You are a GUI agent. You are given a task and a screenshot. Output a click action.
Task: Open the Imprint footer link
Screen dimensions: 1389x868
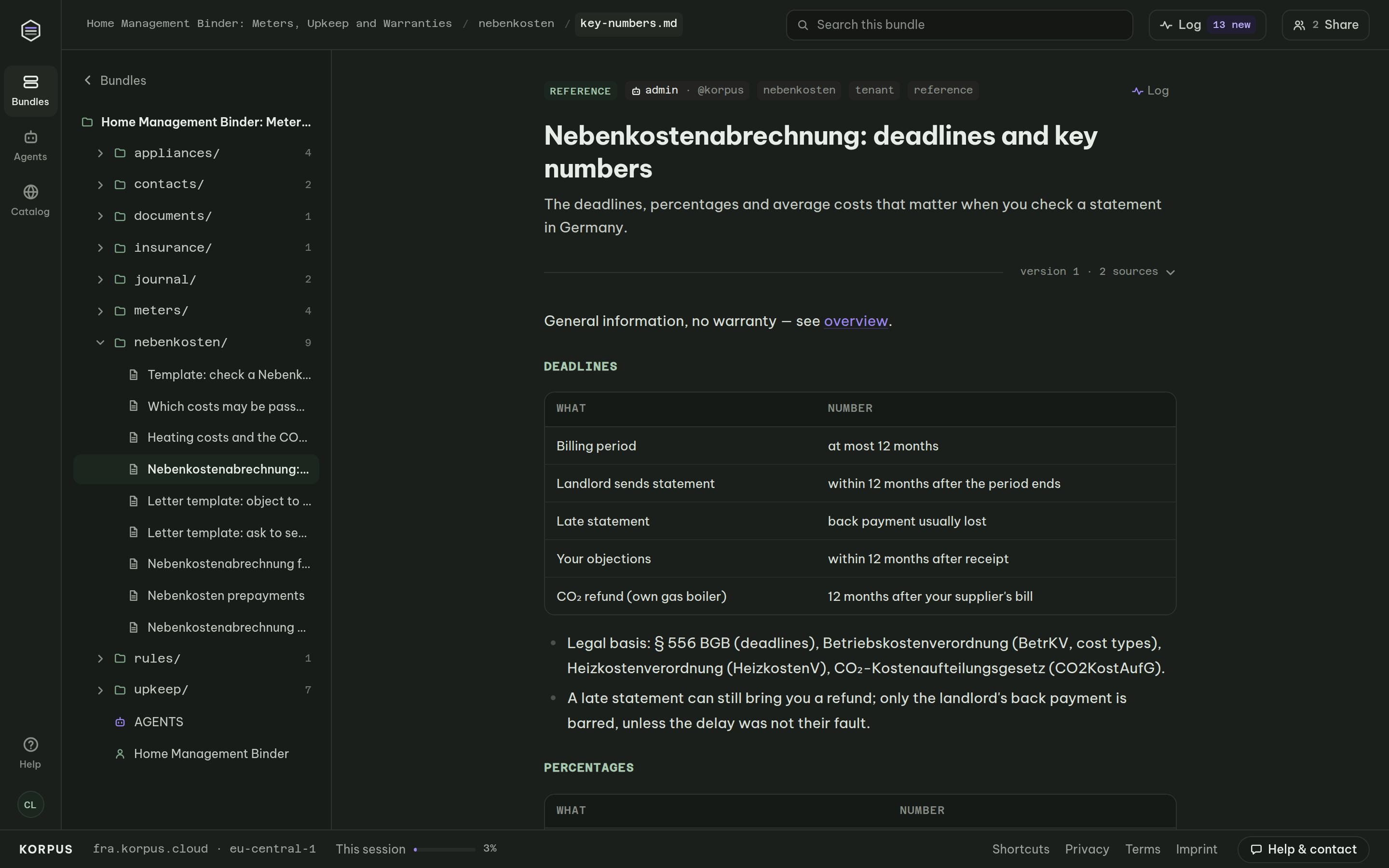tap(1196, 849)
